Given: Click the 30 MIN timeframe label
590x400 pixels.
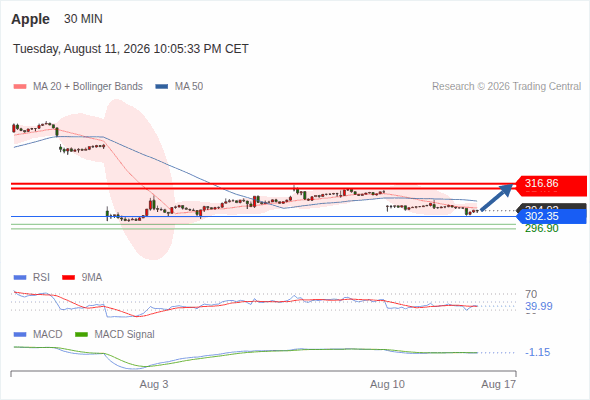Looking at the screenshot, I should click(83, 19).
